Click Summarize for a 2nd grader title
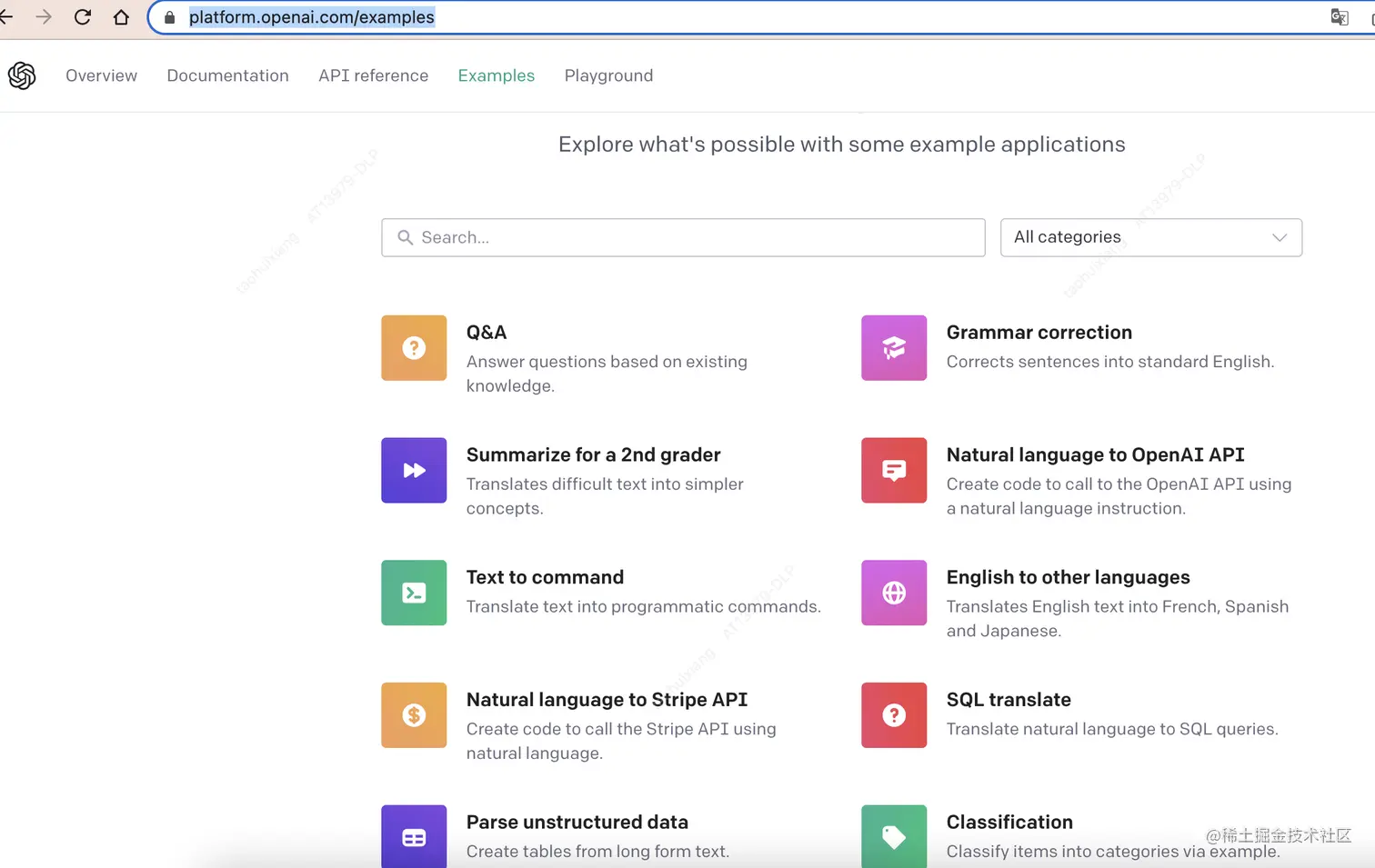The image size is (1375, 868). (593, 454)
